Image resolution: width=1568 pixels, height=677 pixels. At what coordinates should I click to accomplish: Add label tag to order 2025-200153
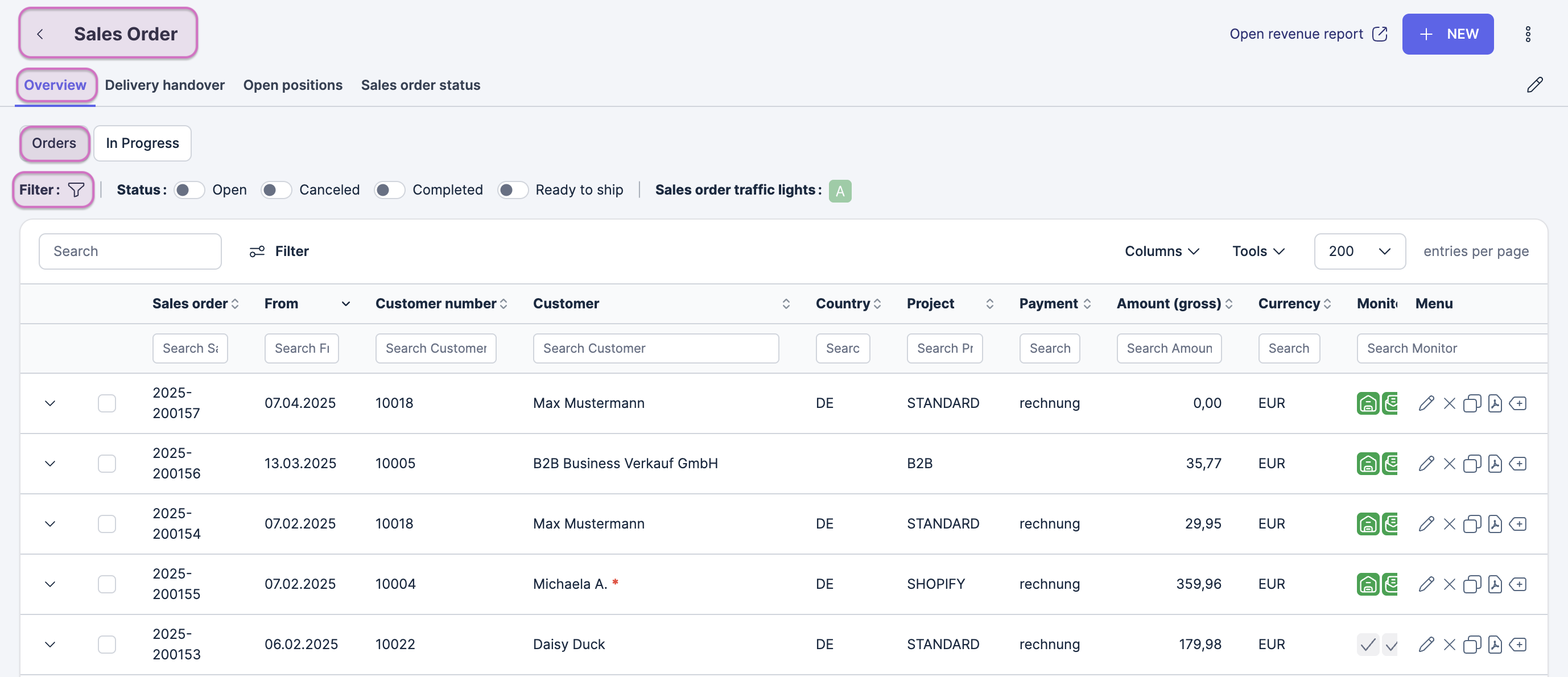[x=1518, y=644]
